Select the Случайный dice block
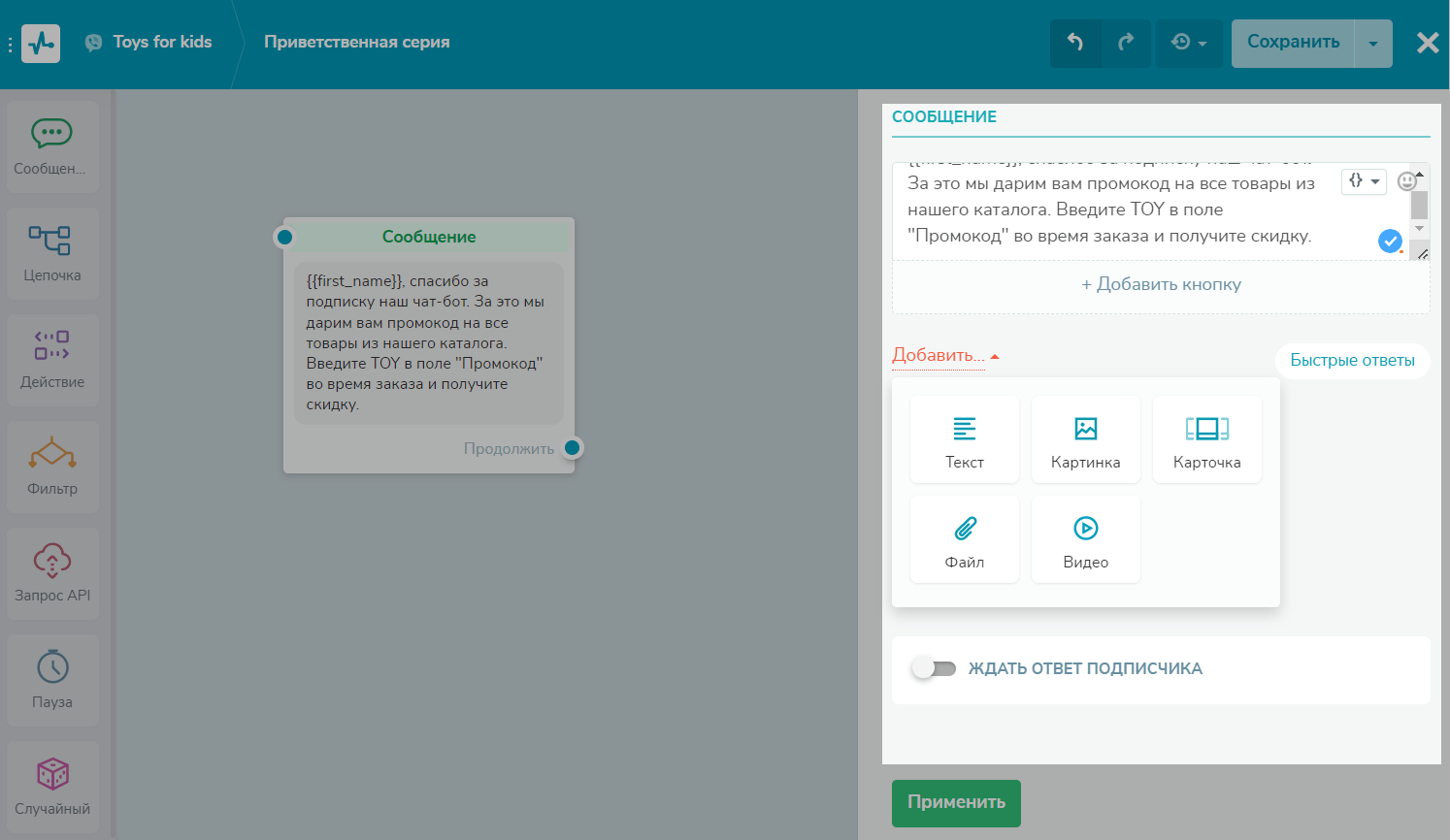The image size is (1450, 840). coord(52,787)
